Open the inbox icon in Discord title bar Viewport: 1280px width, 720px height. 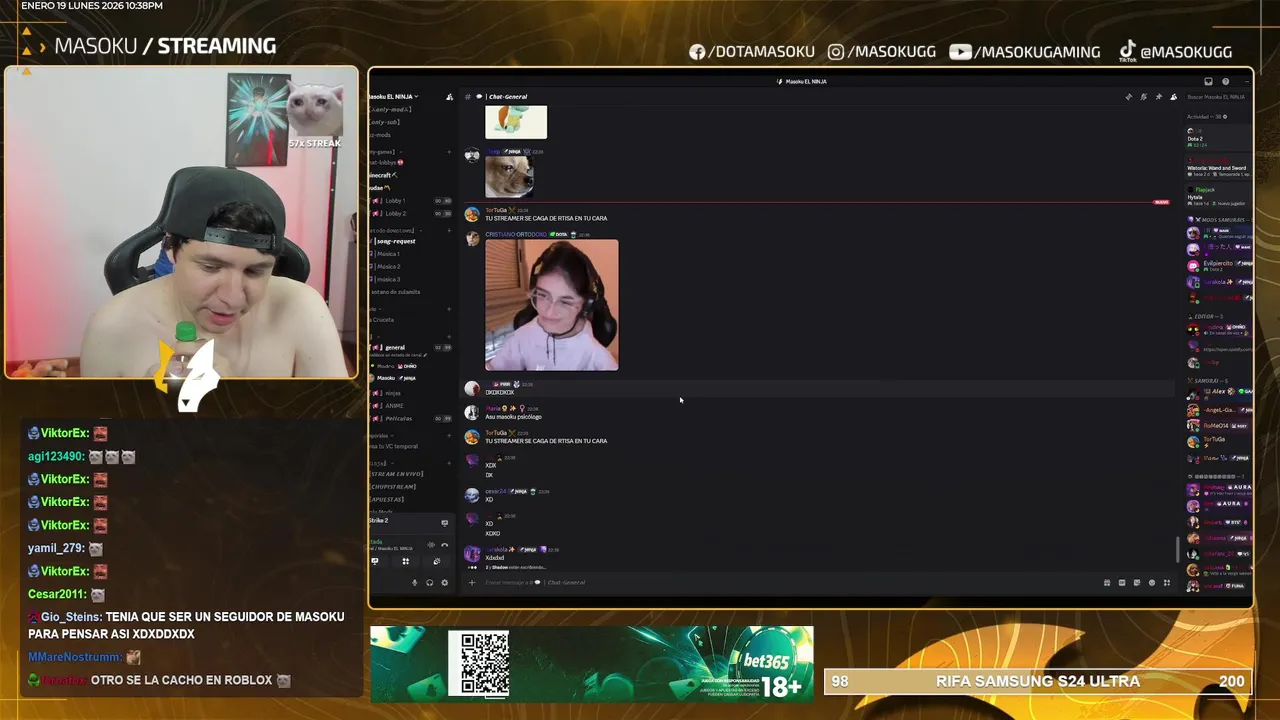1208,81
